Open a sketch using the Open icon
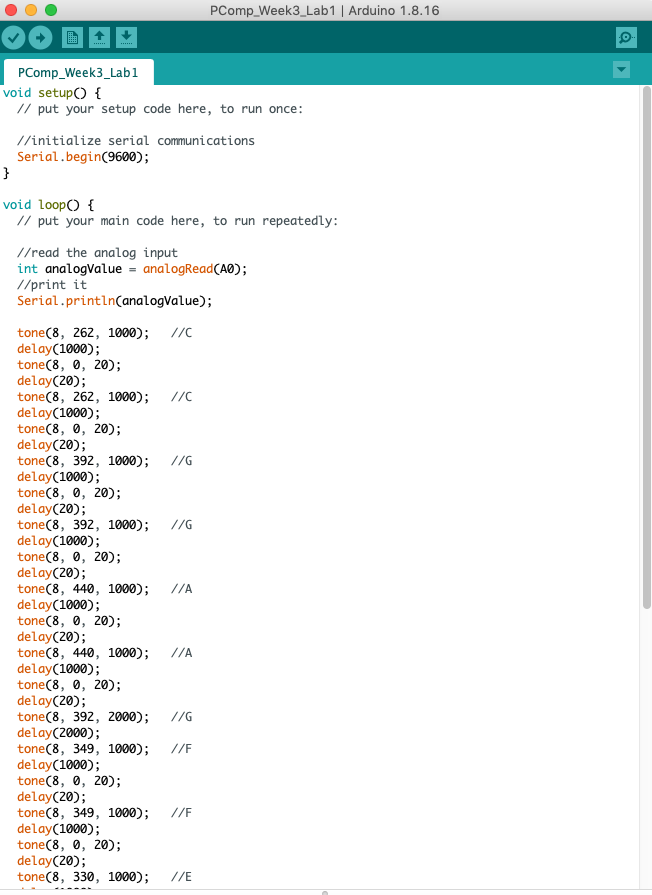Viewport: 652px width, 895px height. 99,38
